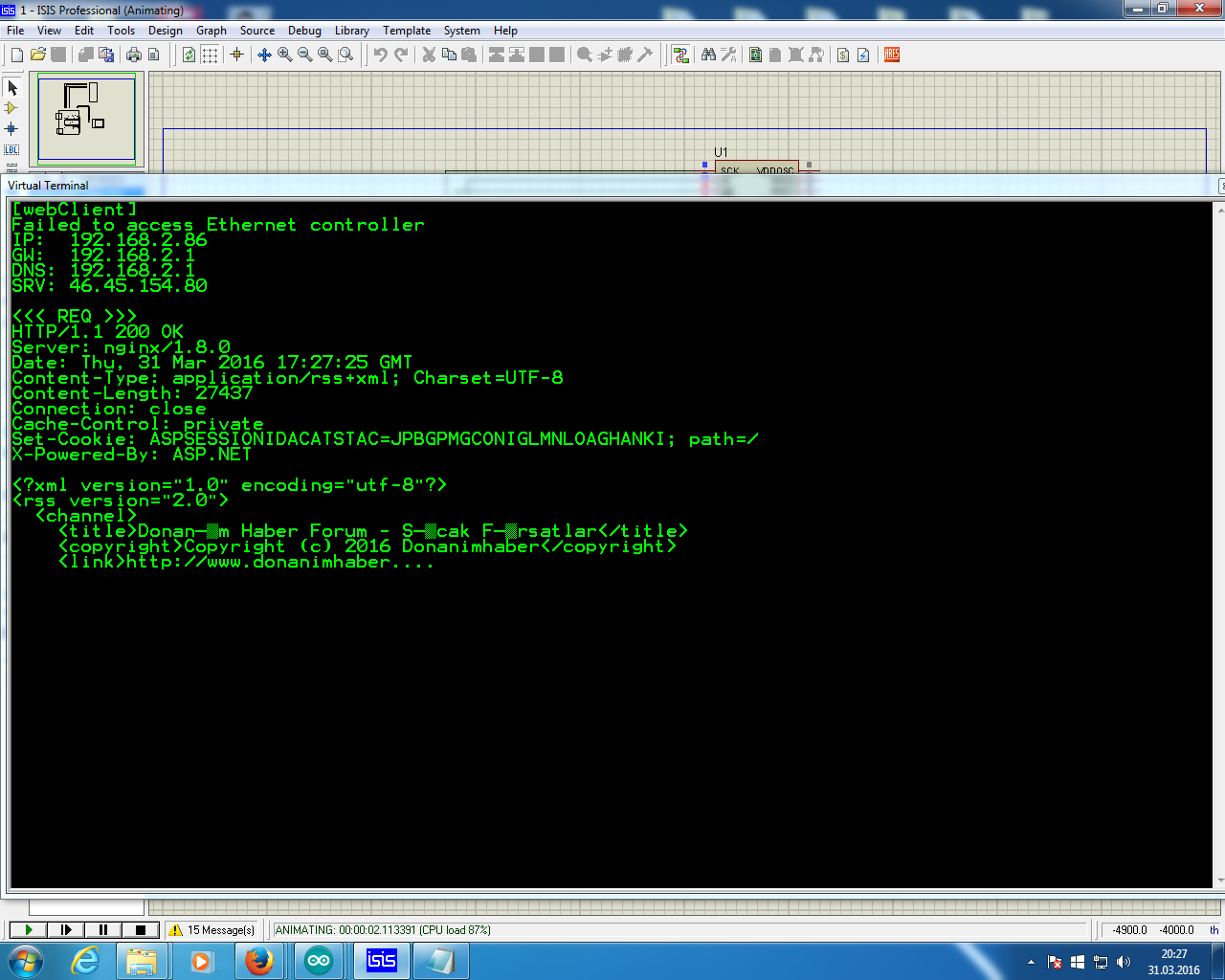Open the File menu

(x=15, y=31)
